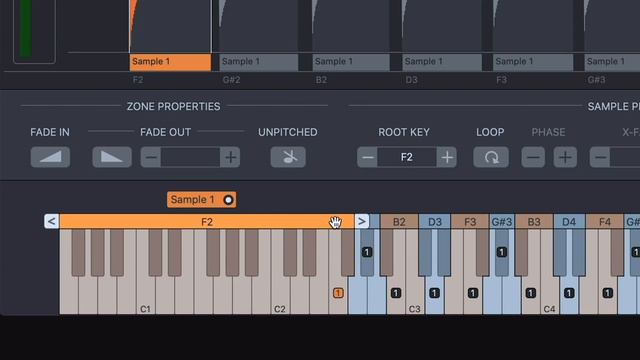Click the root badge on G#2 black key
Screen dimensions: 640x360
pos(367,252)
